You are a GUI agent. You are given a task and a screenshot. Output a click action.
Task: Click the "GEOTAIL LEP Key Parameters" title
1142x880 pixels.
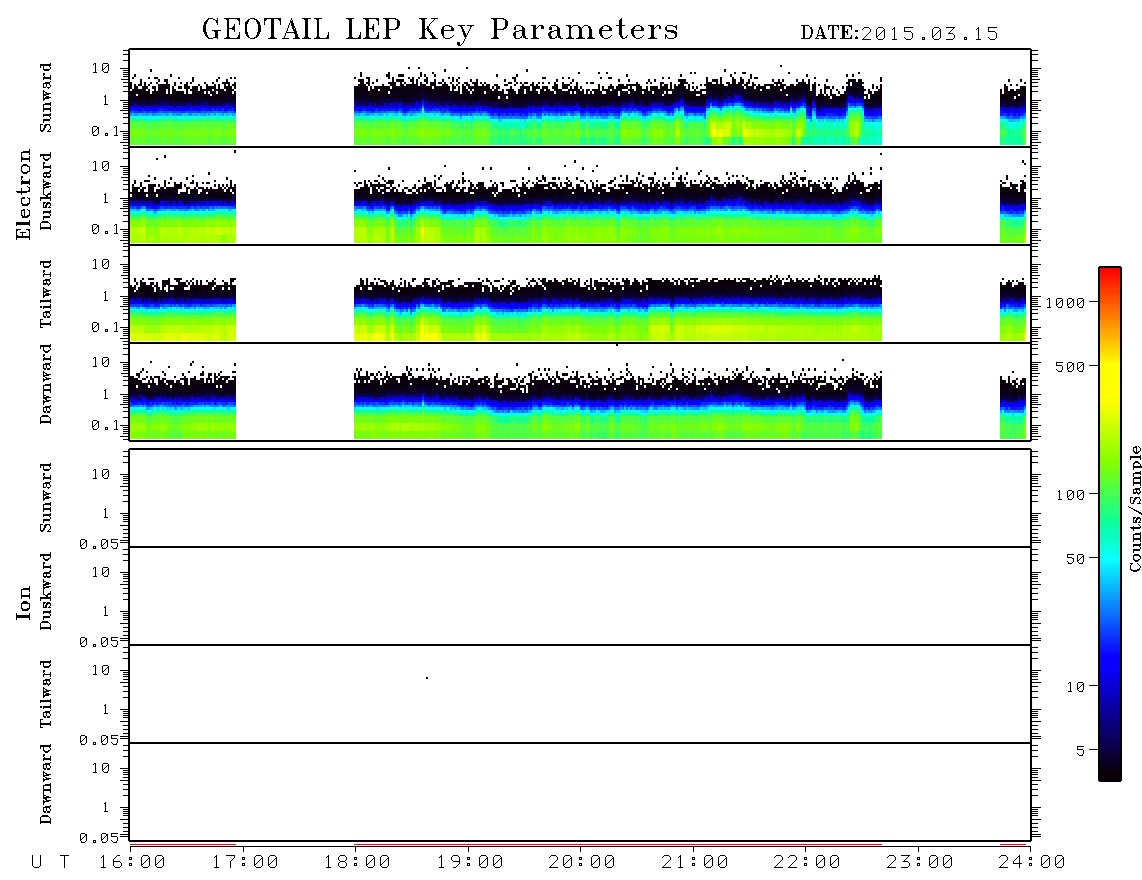pos(440,30)
